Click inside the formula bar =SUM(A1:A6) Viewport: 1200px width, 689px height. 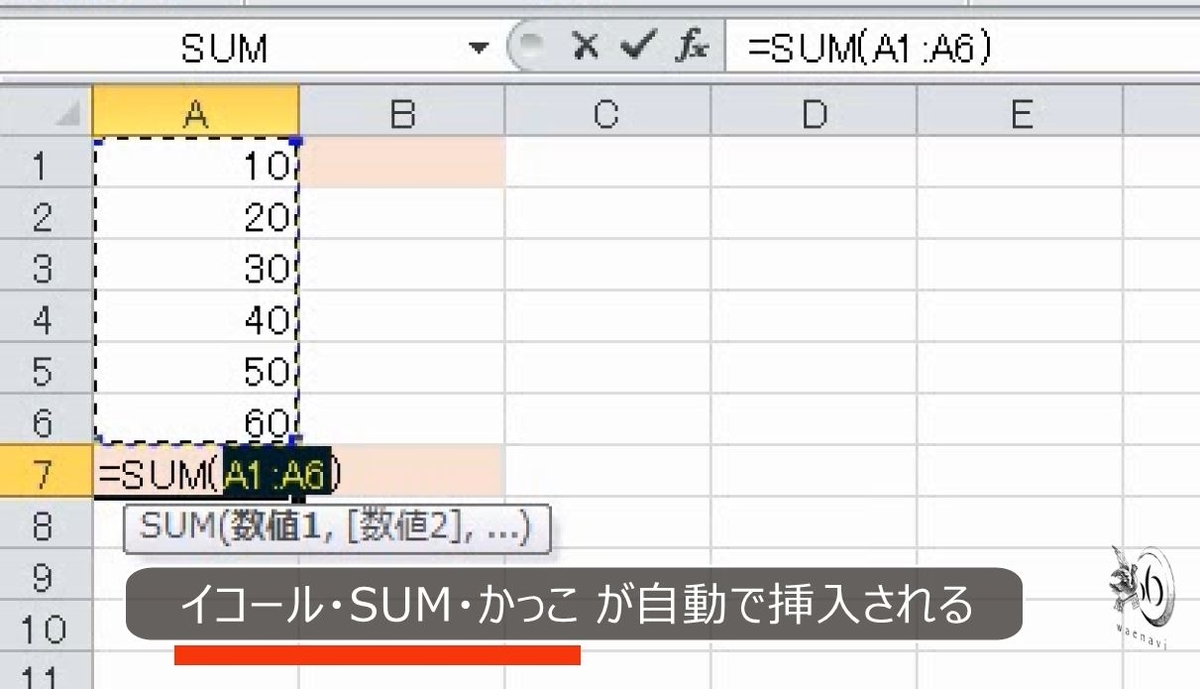click(x=960, y=48)
